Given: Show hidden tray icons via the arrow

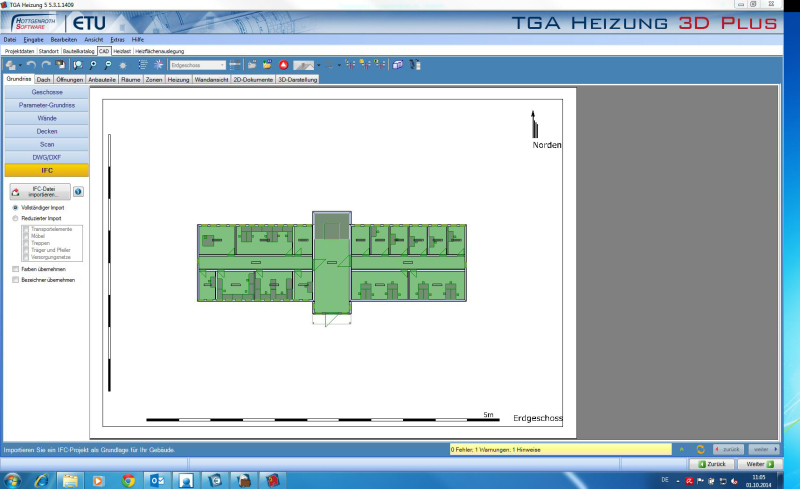Looking at the screenshot, I should pos(678,481).
